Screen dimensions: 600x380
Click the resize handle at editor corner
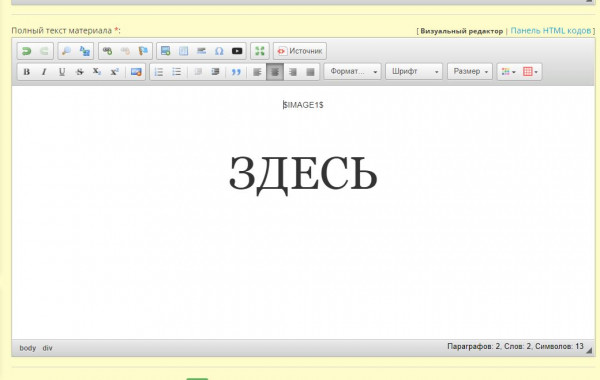coord(589,350)
